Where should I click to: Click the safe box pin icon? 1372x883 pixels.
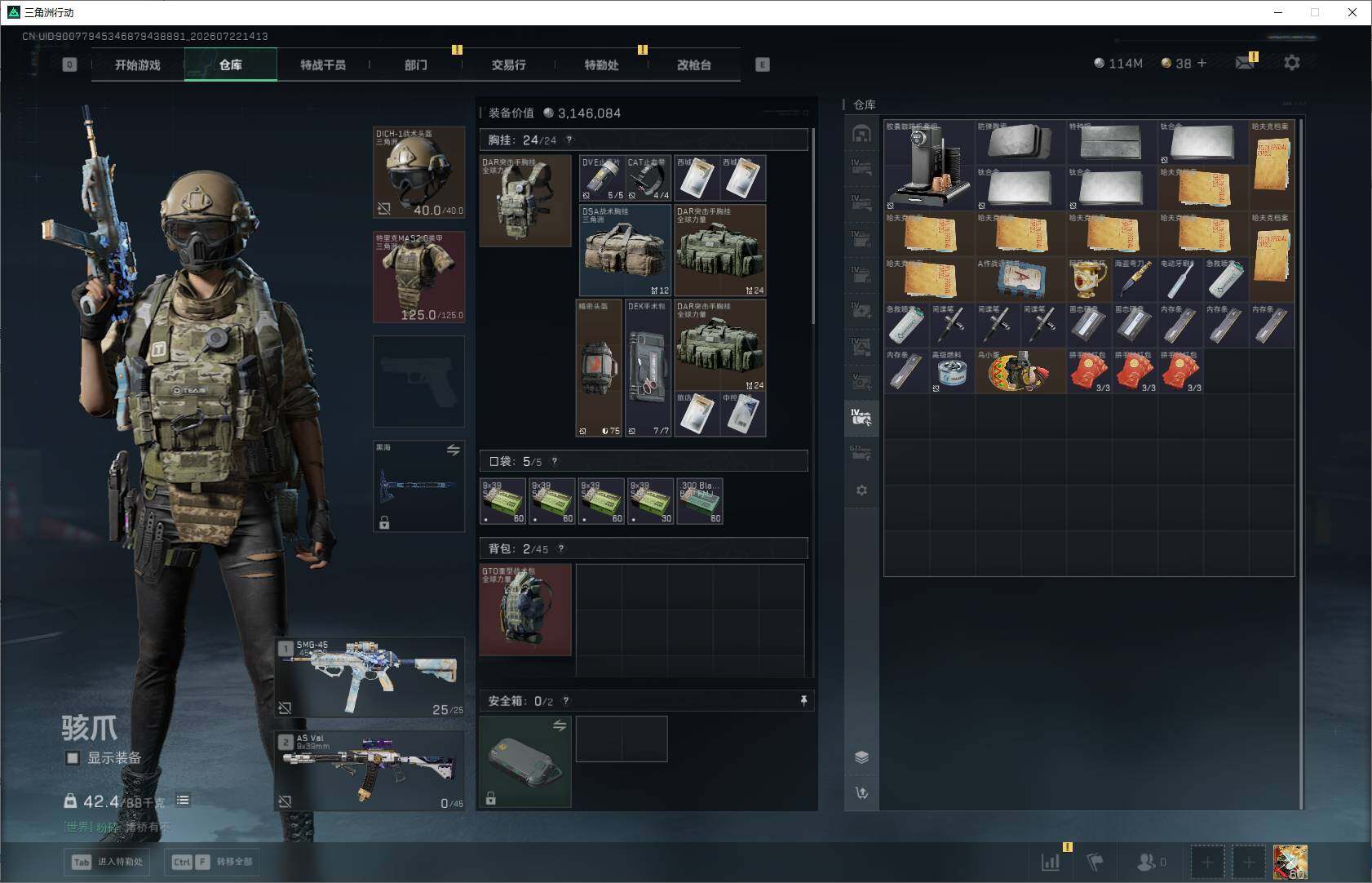[803, 700]
